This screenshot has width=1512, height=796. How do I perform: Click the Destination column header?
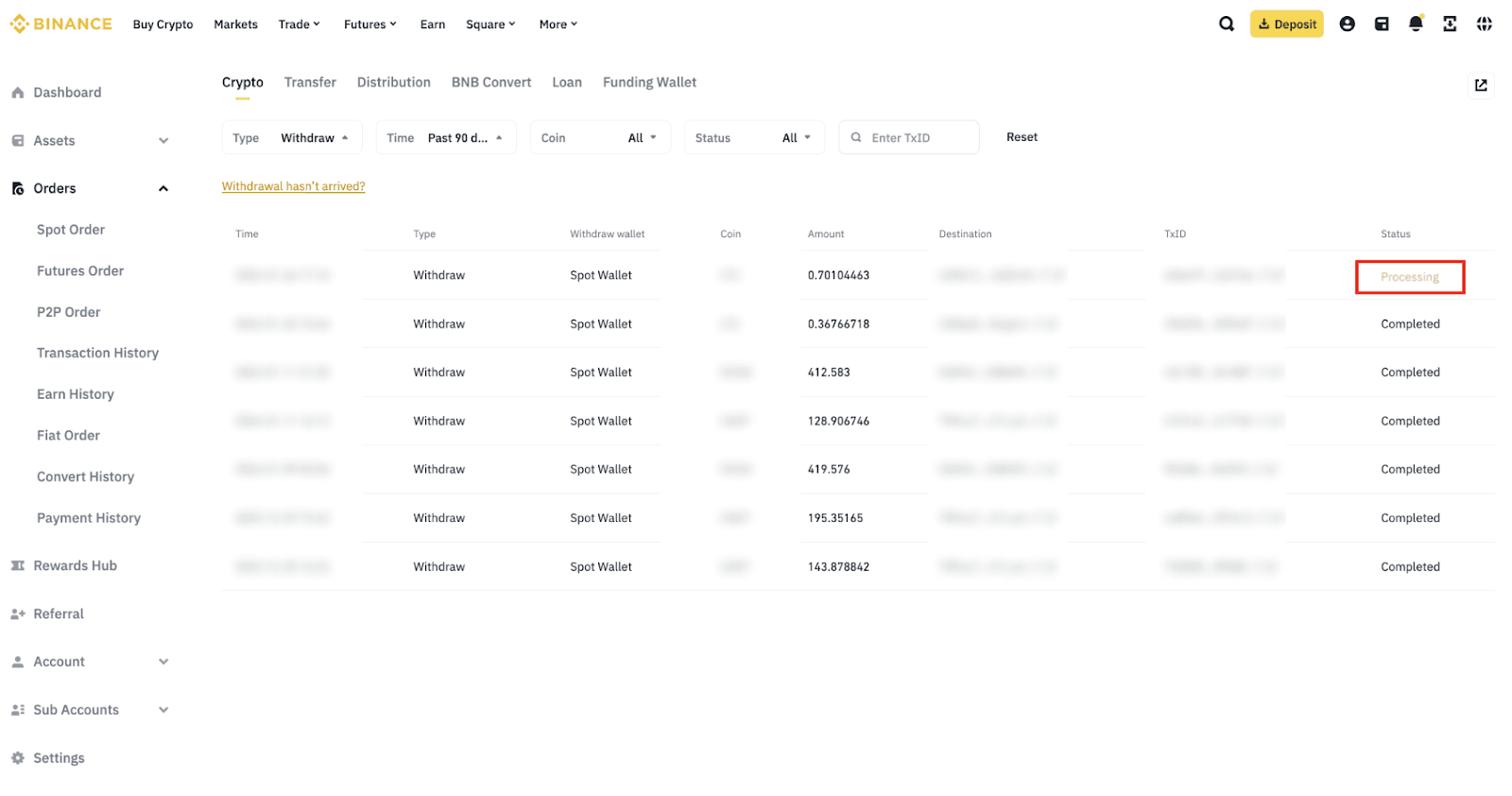[965, 234]
